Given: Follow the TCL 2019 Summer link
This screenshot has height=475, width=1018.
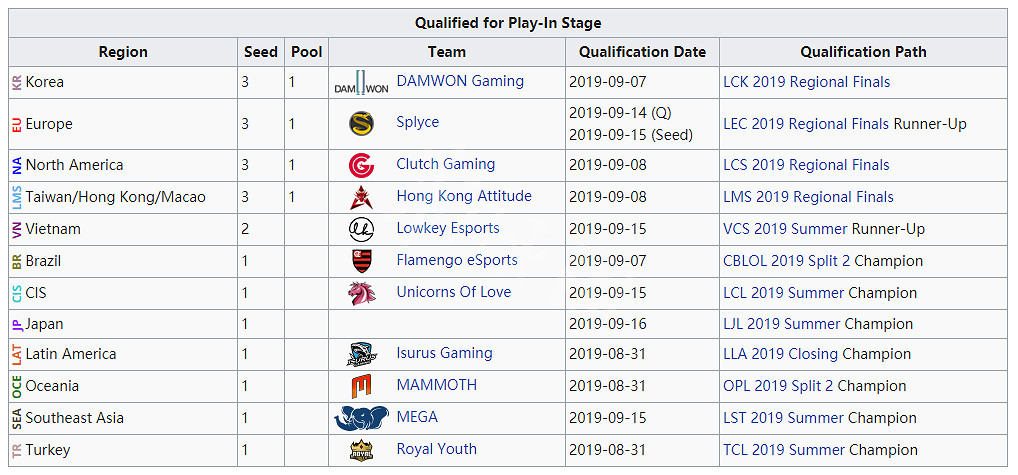Looking at the screenshot, I should [786, 450].
